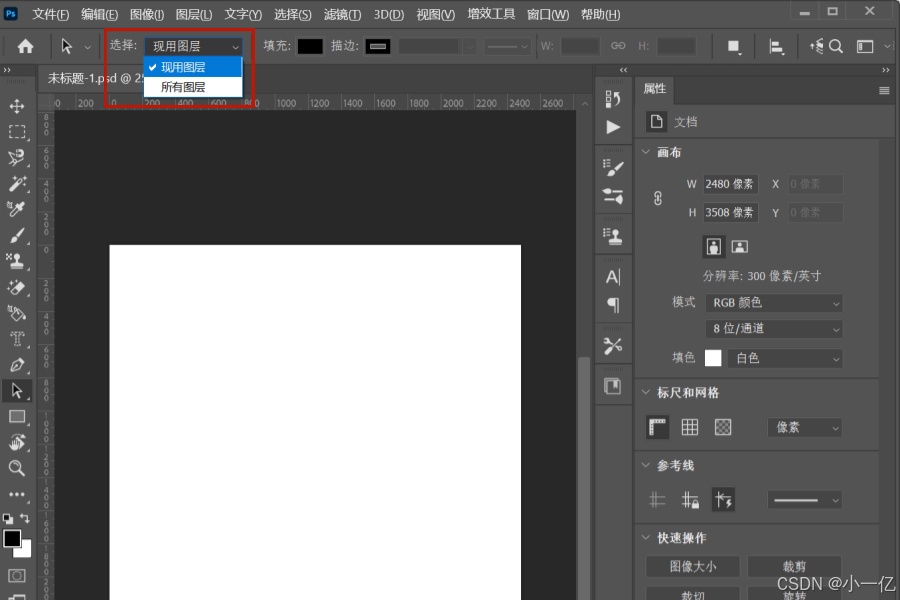900x600 pixels.
Task: Set canvas to portrait orientation
Action: coord(713,247)
